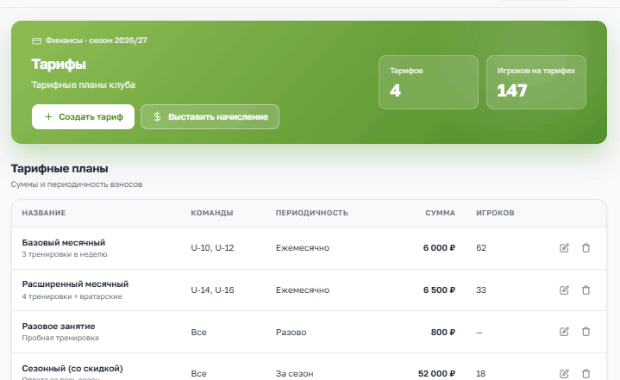Screen dimensions: 620x380
Task: Click the 18 players count
Action: click(481, 374)
